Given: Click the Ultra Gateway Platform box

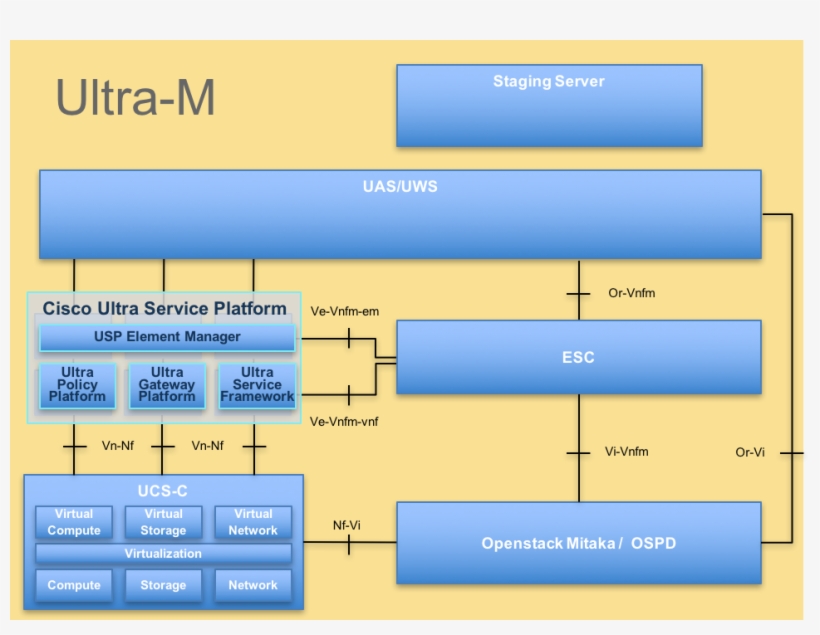Looking at the screenshot, I should click(167, 385).
